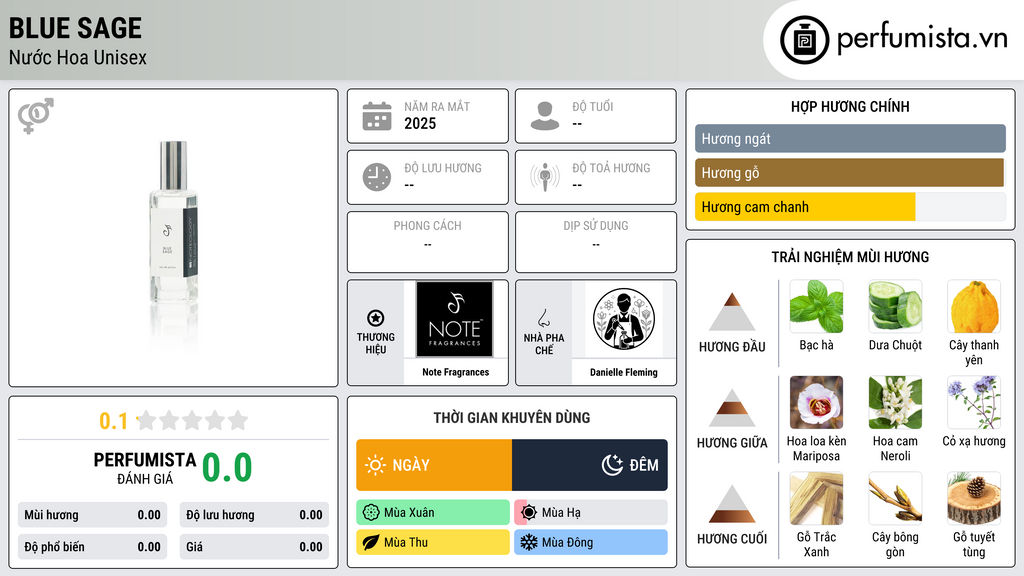Click the Danielle Fleming name label

(x=624, y=372)
